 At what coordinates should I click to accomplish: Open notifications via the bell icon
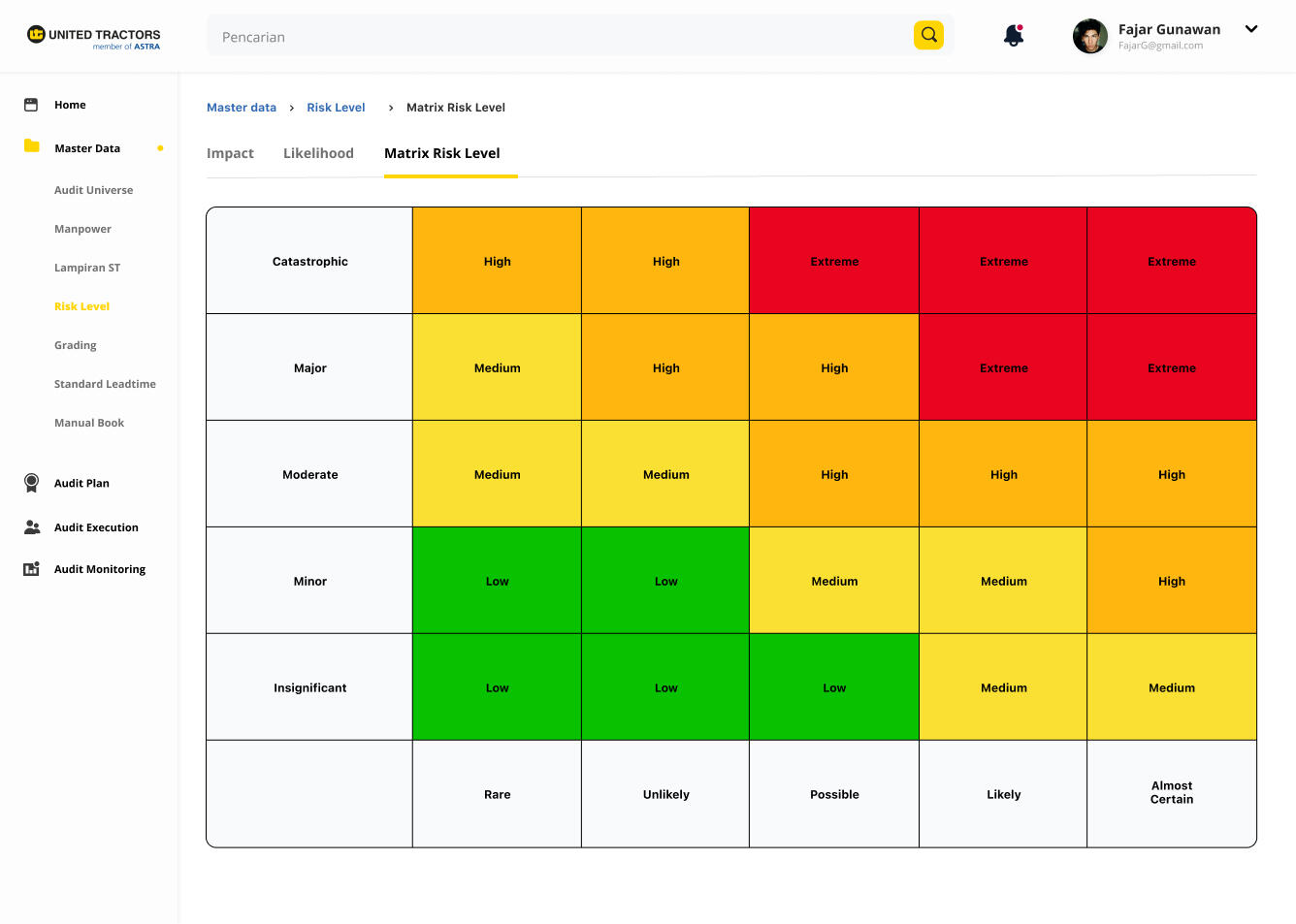click(1013, 36)
